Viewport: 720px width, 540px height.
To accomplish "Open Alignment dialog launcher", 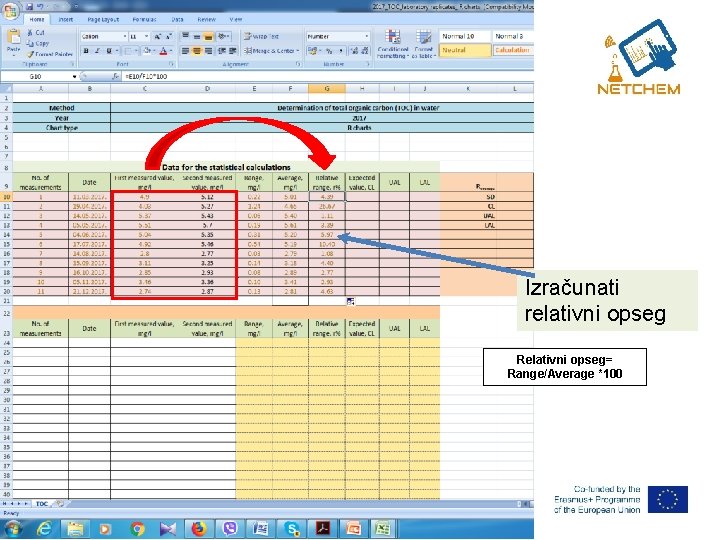I will (x=298, y=64).
